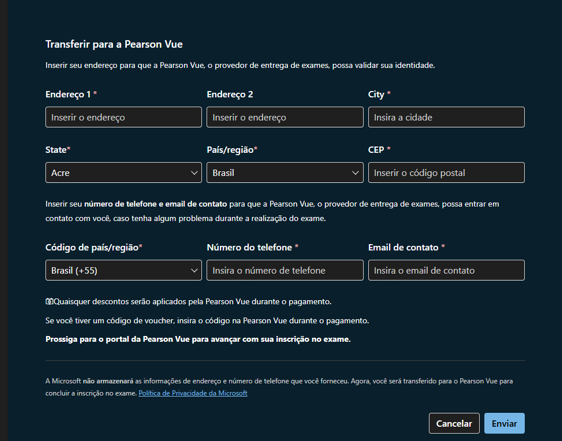
Task: Open the State dropdown showing Acre
Action: 123,172
